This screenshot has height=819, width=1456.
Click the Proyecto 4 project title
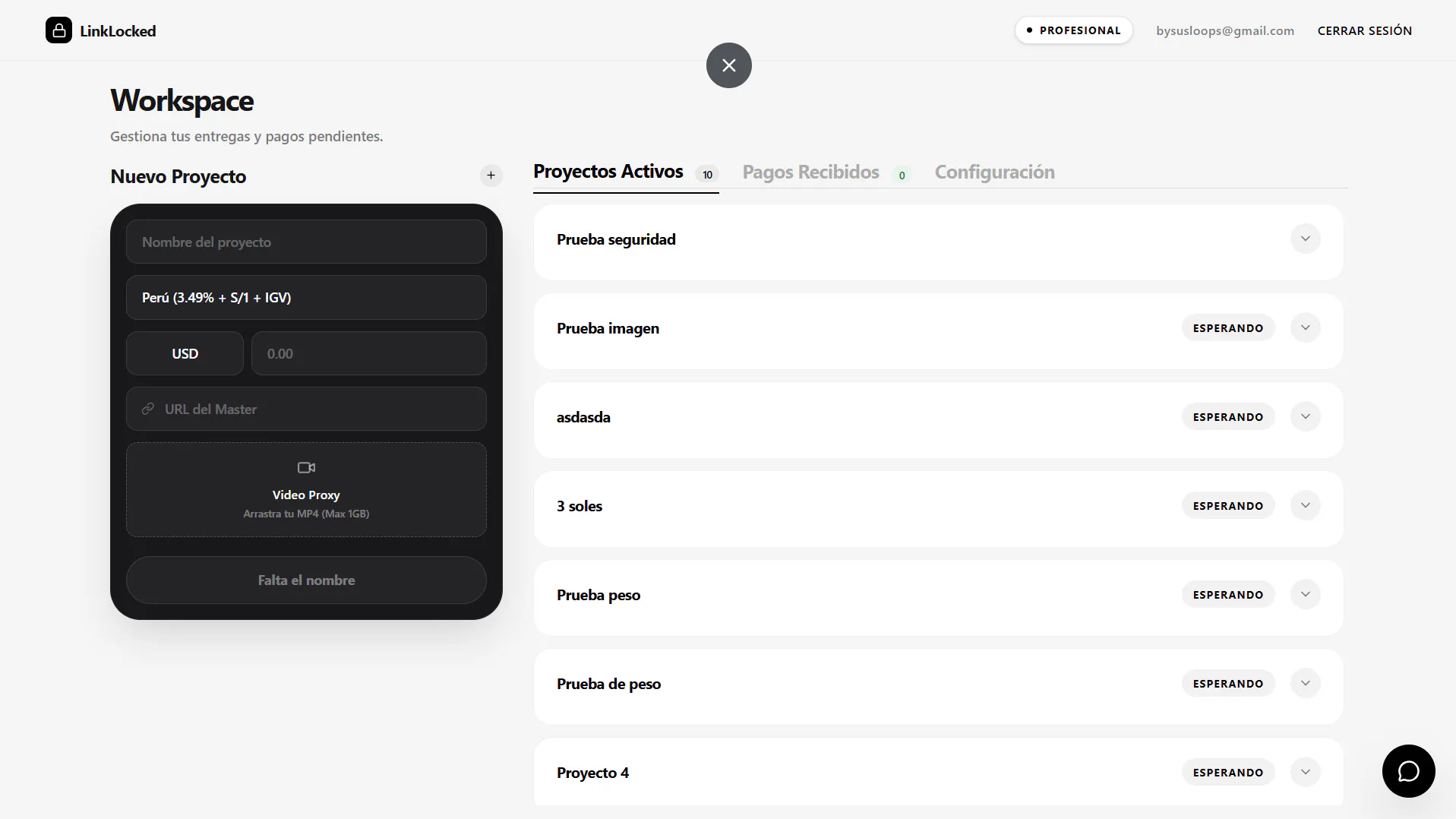(592, 773)
